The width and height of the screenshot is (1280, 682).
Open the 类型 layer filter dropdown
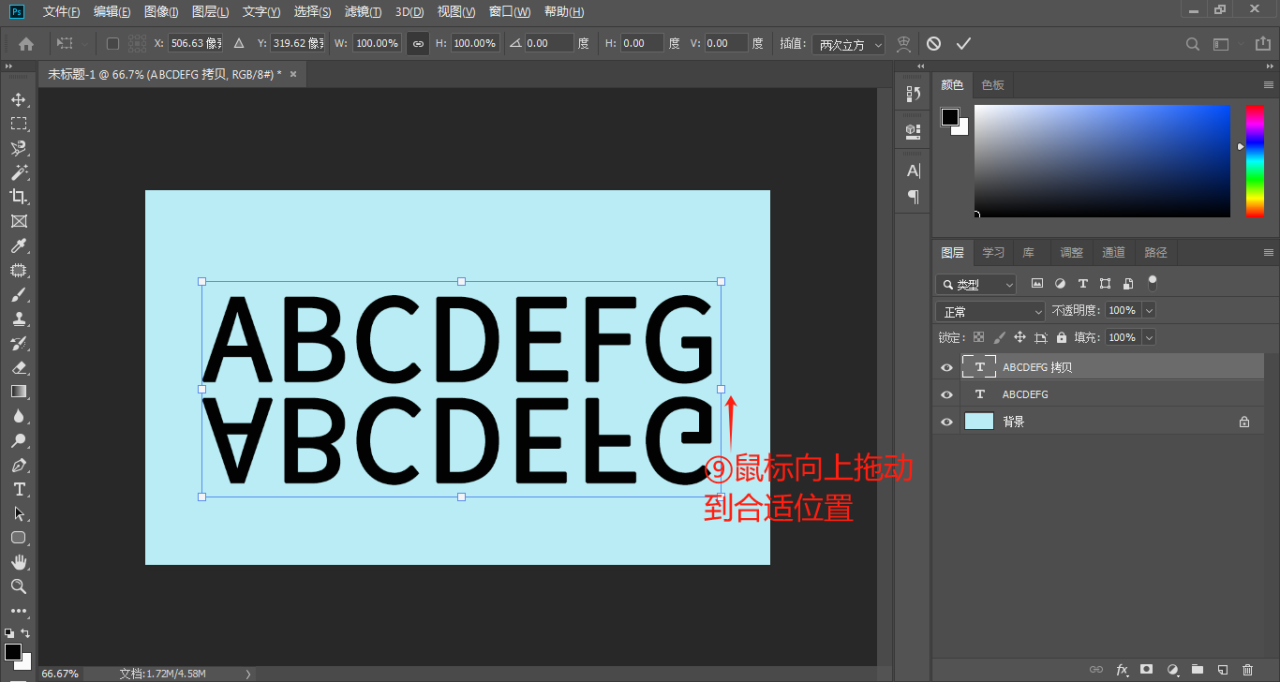click(x=976, y=284)
